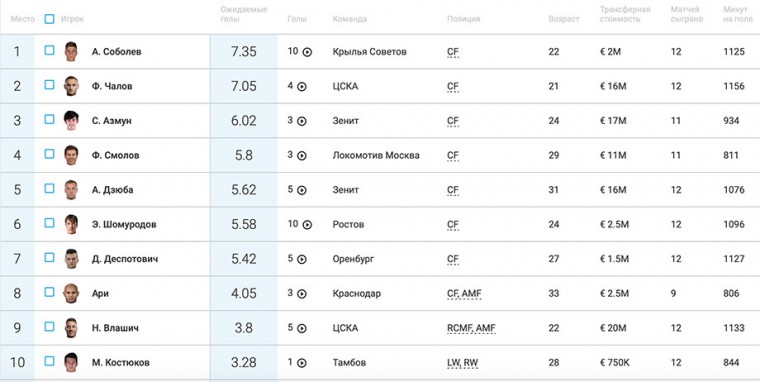
Task: Tick the checkbox for Н. Влашич
Action: tap(49, 326)
